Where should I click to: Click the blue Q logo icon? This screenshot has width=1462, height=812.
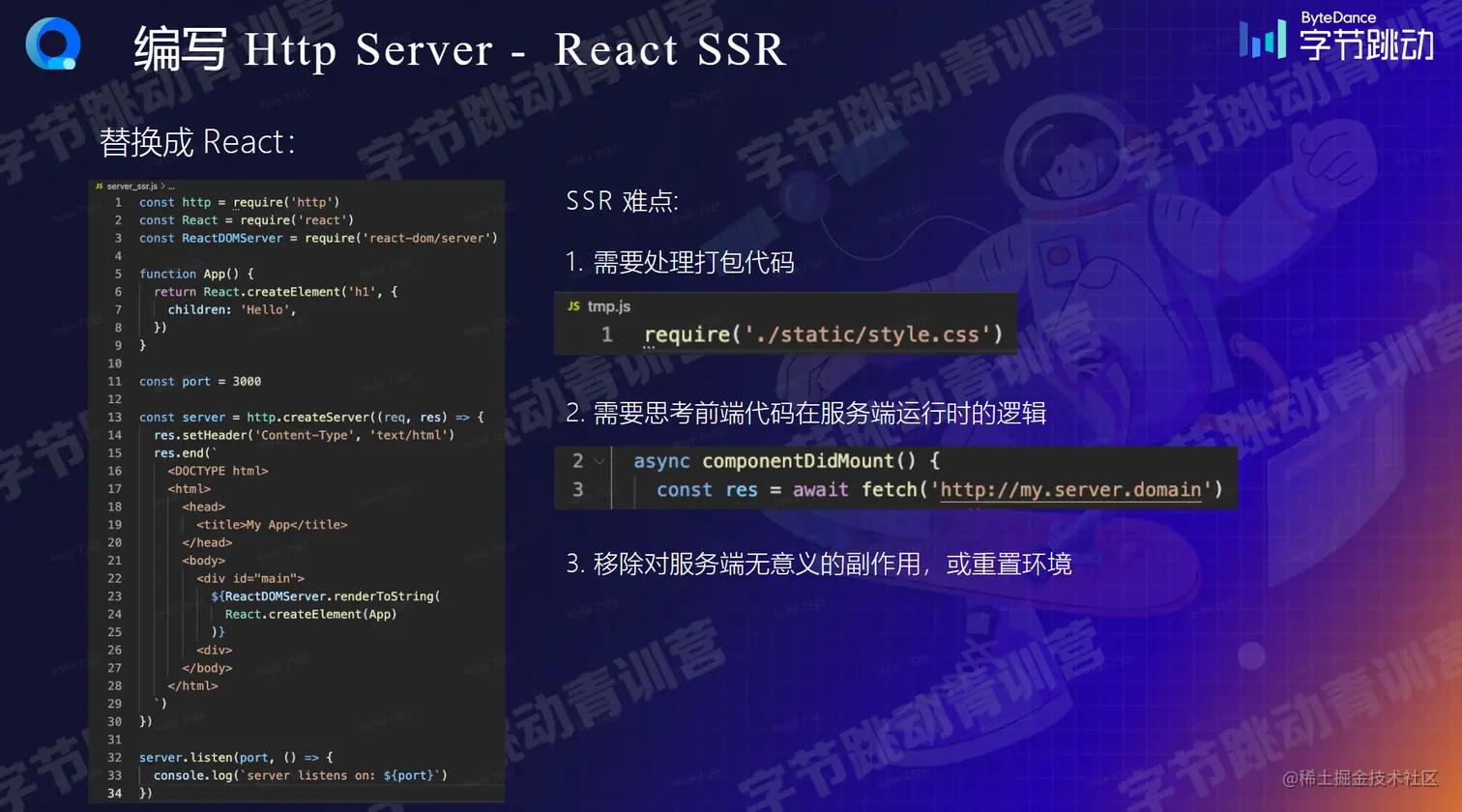pyautogui.click(x=52, y=43)
